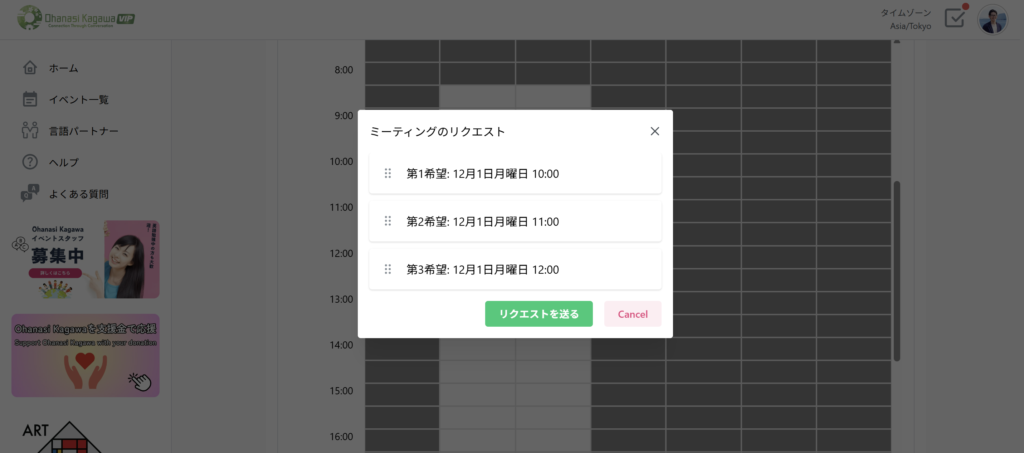Image resolution: width=1024 pixels, height=453 pixels.
Task: Click the help question mark icon
Action: pyautogui.click(x=30, y=162)
